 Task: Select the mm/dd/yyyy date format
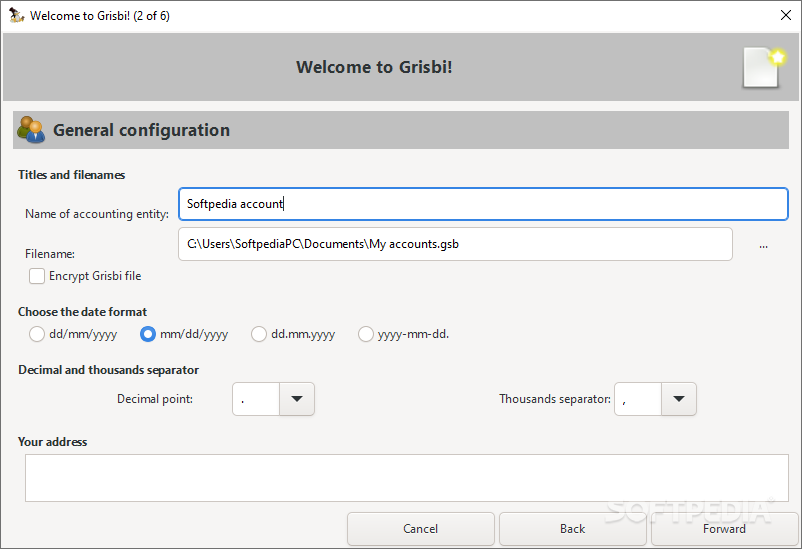pyautogui.click(x=148, y=334)
